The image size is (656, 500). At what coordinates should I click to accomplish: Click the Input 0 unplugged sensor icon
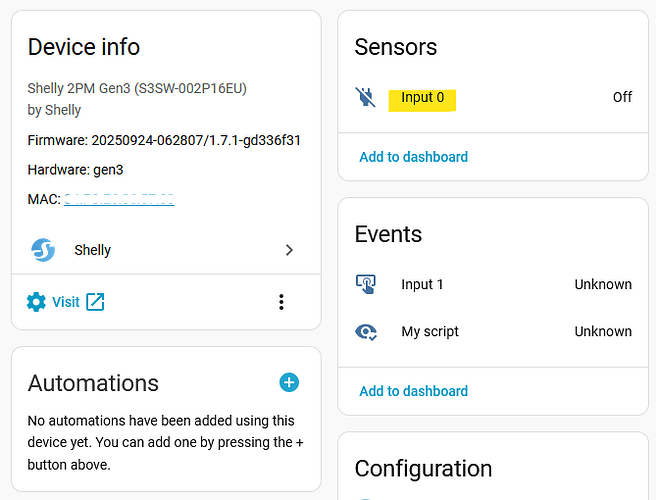click(365, 97)
